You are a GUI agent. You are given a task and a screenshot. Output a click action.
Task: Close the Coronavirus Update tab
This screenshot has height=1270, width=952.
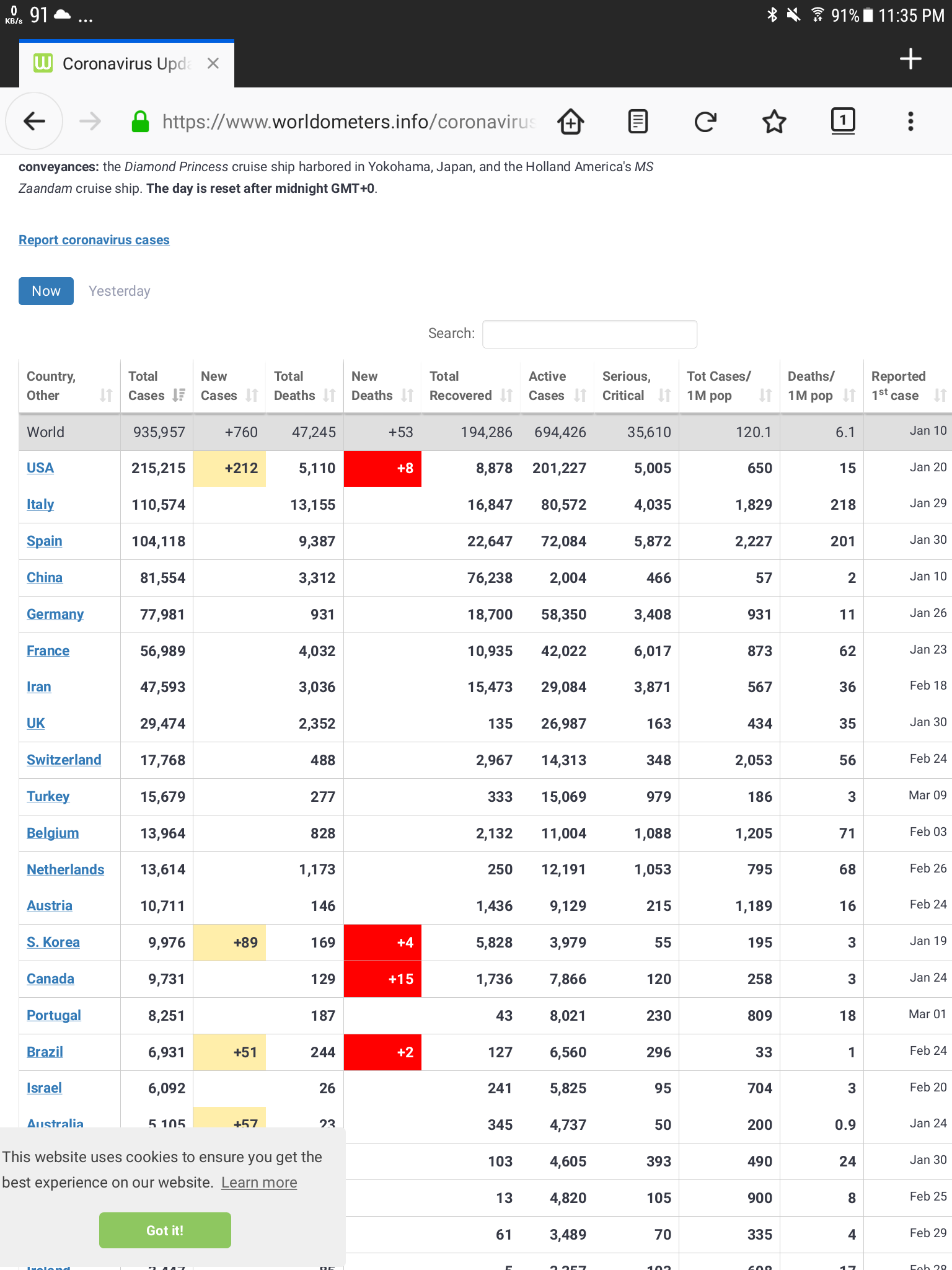213,63
